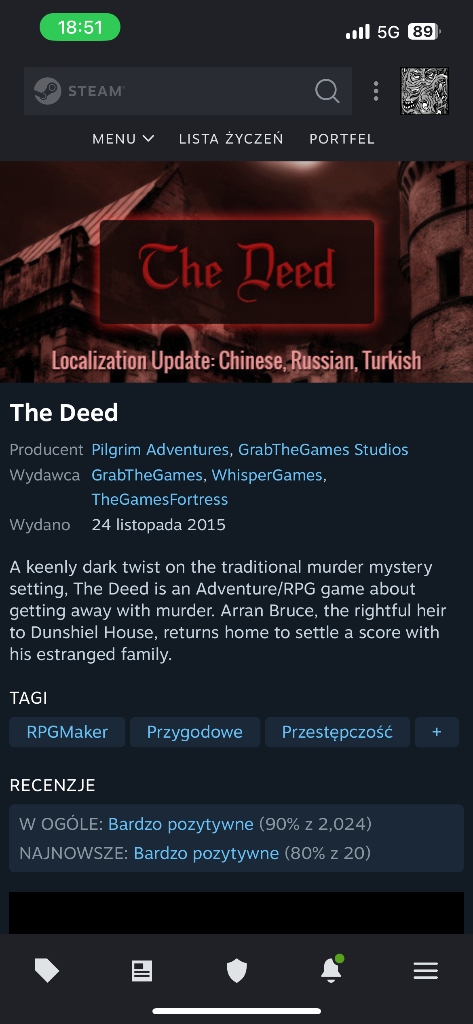Open the Steam Guard shield icon
The image size is (473, 1024).
[x=236, y=971]
